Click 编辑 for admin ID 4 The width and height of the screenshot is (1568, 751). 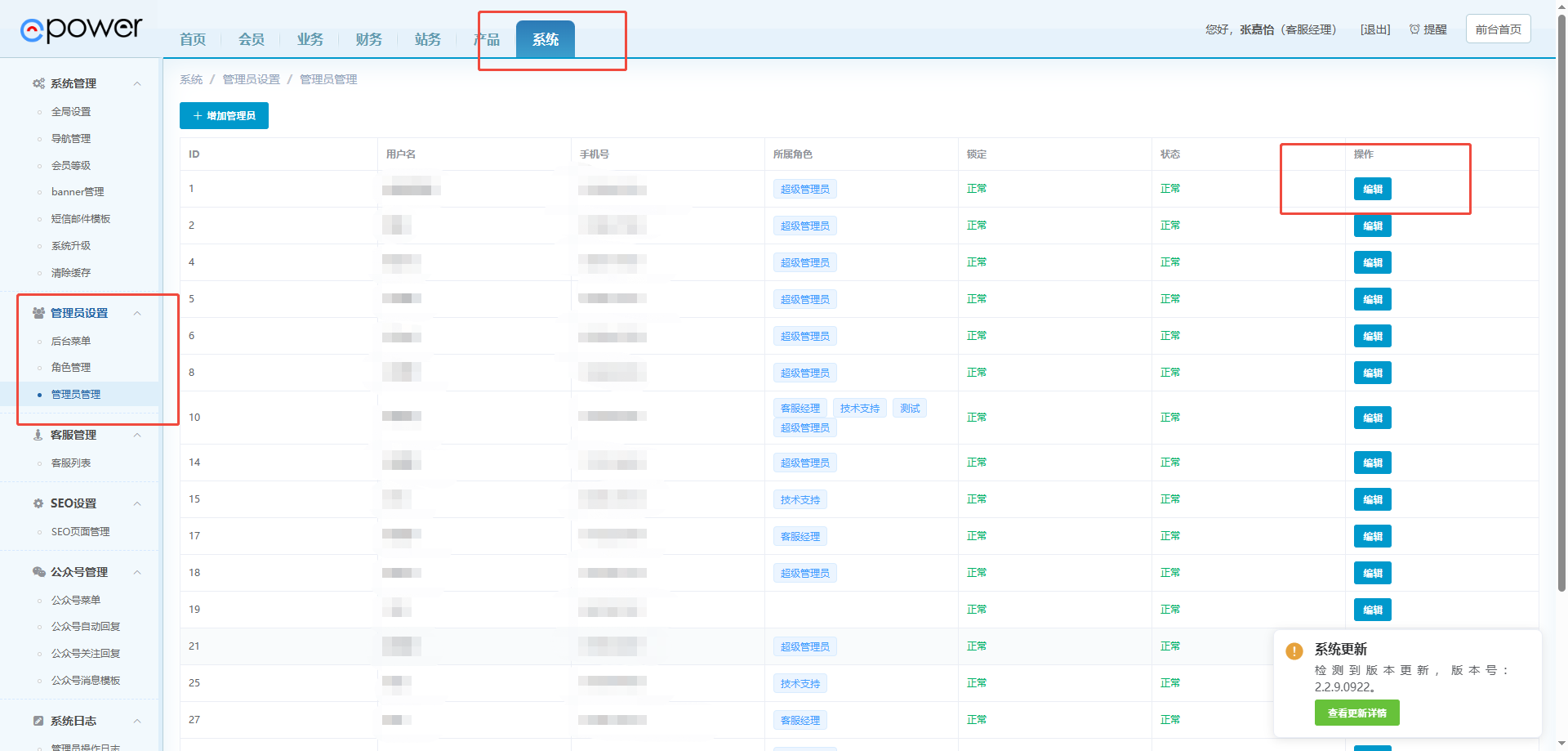(1372, 262)
